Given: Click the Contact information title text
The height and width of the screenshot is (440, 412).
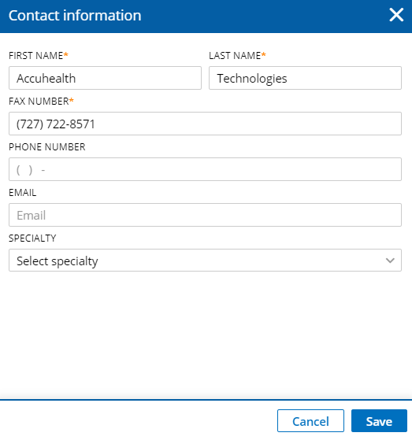Looking at the screenshot, I should tap(75, 16).
